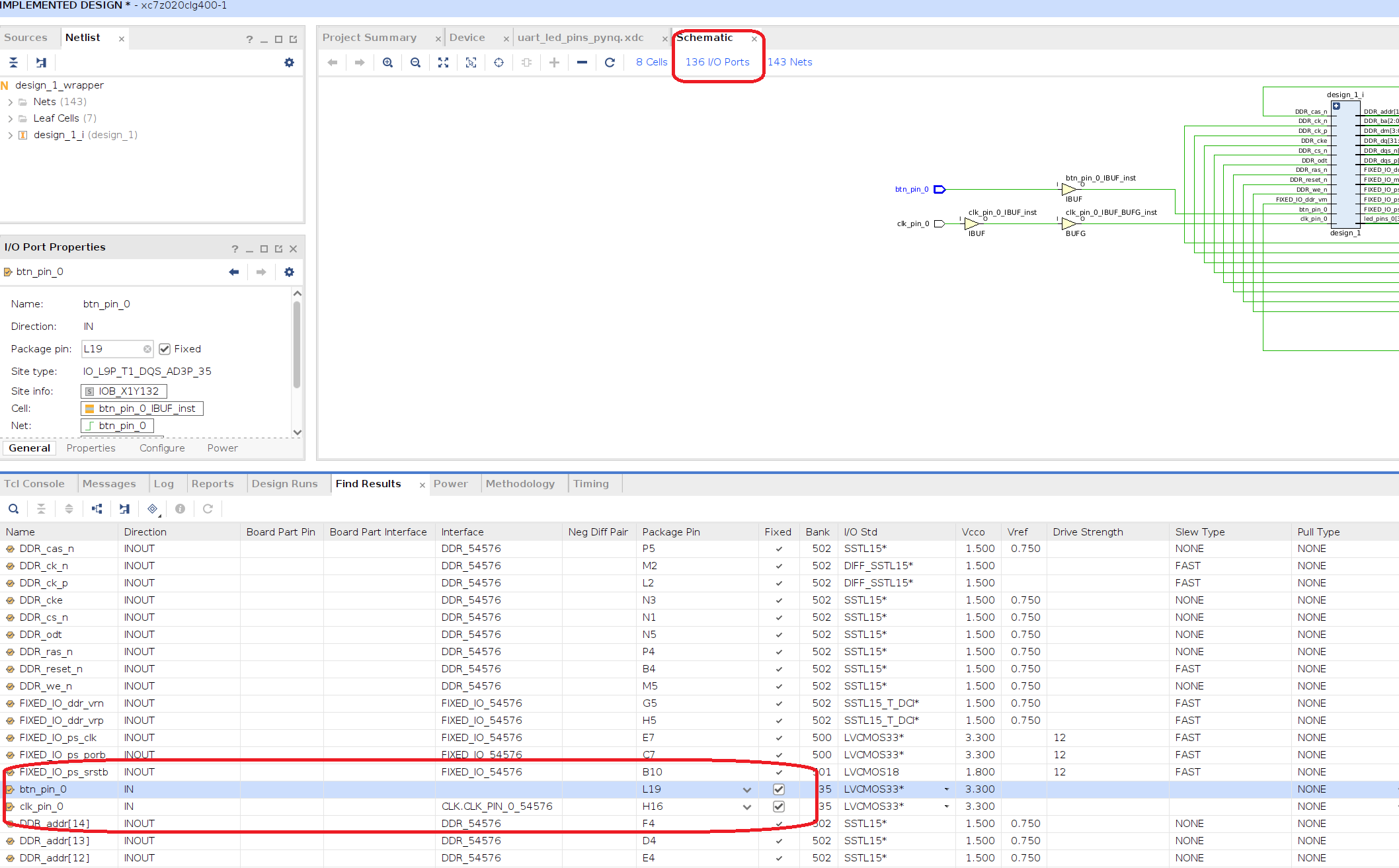
Task: Click the Find Results info icon
Action: pyautogui.click(x=180, y=508)
